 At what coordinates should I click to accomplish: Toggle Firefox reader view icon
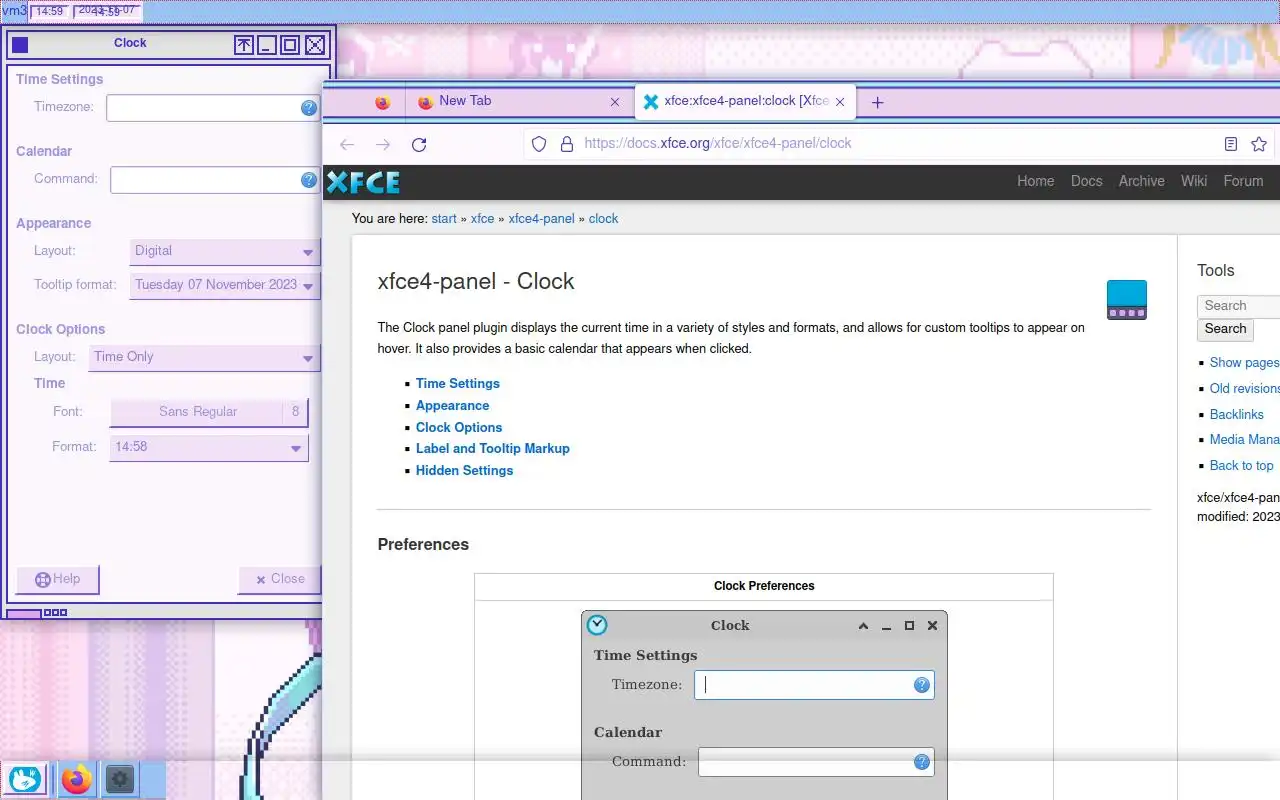pos(1231,144)
